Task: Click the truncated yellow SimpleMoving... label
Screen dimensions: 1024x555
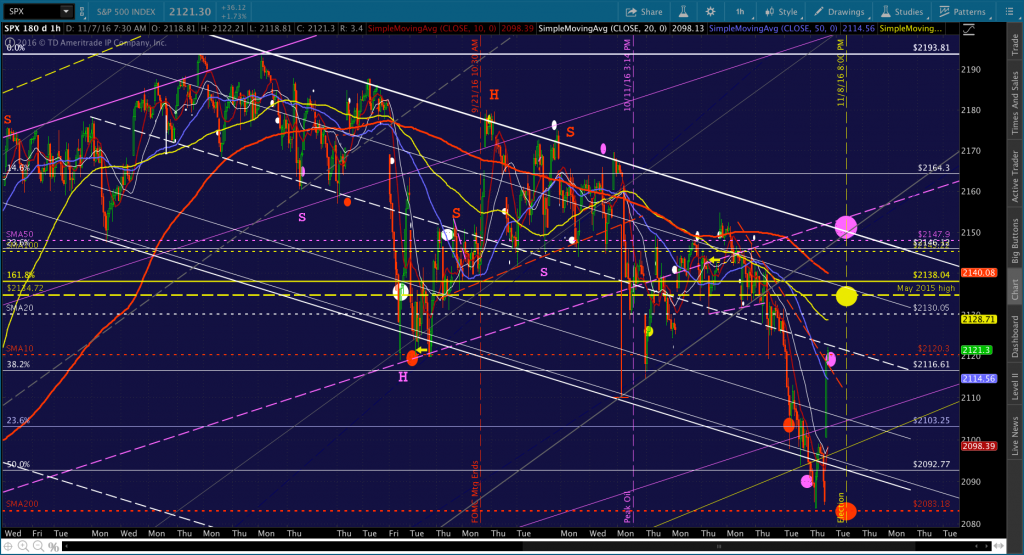Action: tap(911, 29)
